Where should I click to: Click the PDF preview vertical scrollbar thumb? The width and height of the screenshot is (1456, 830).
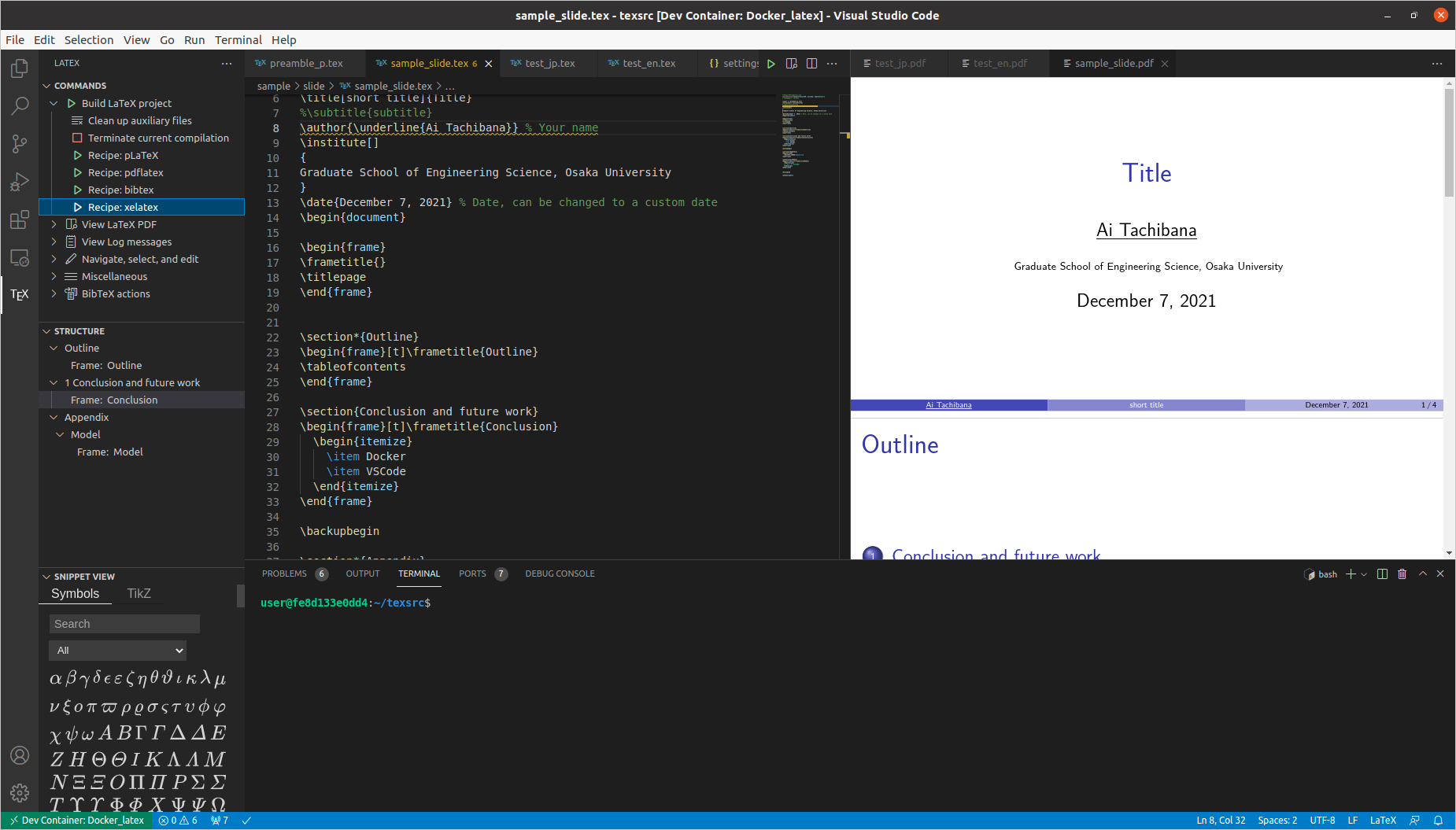click(1449, 142)
